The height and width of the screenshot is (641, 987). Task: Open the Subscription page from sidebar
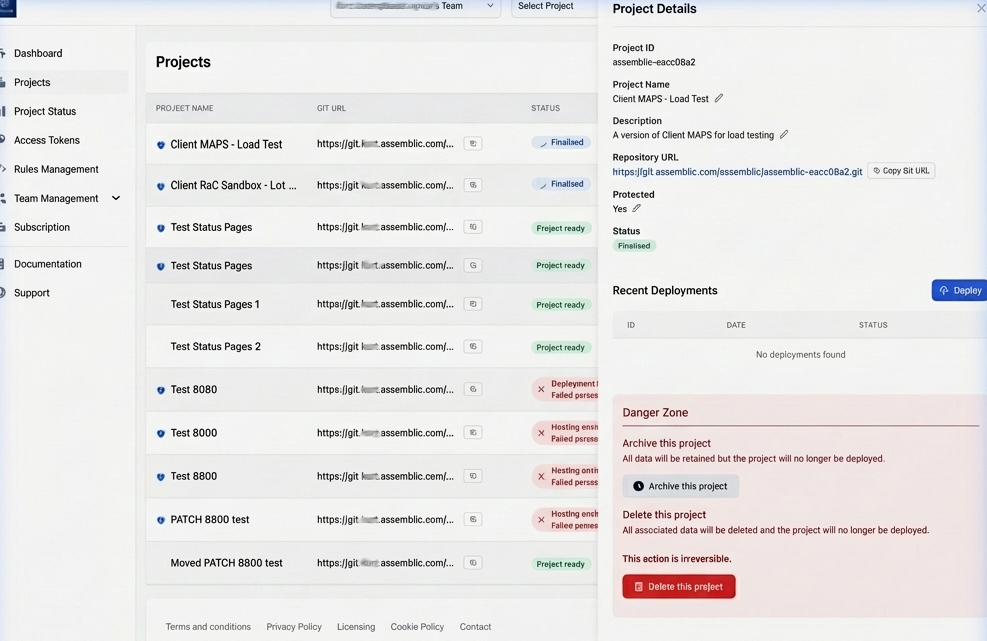(42, 227)
